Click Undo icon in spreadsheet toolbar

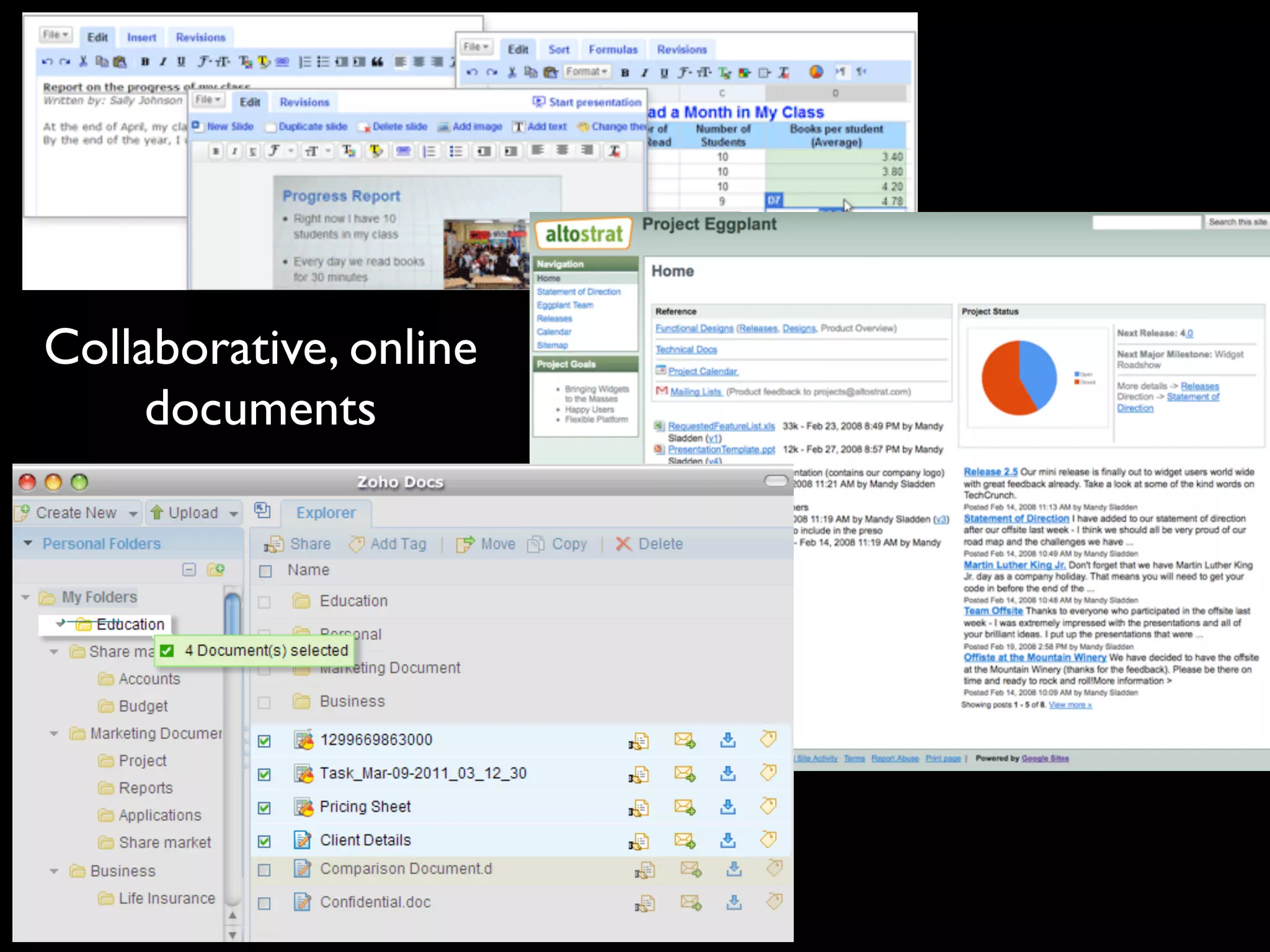472,73
